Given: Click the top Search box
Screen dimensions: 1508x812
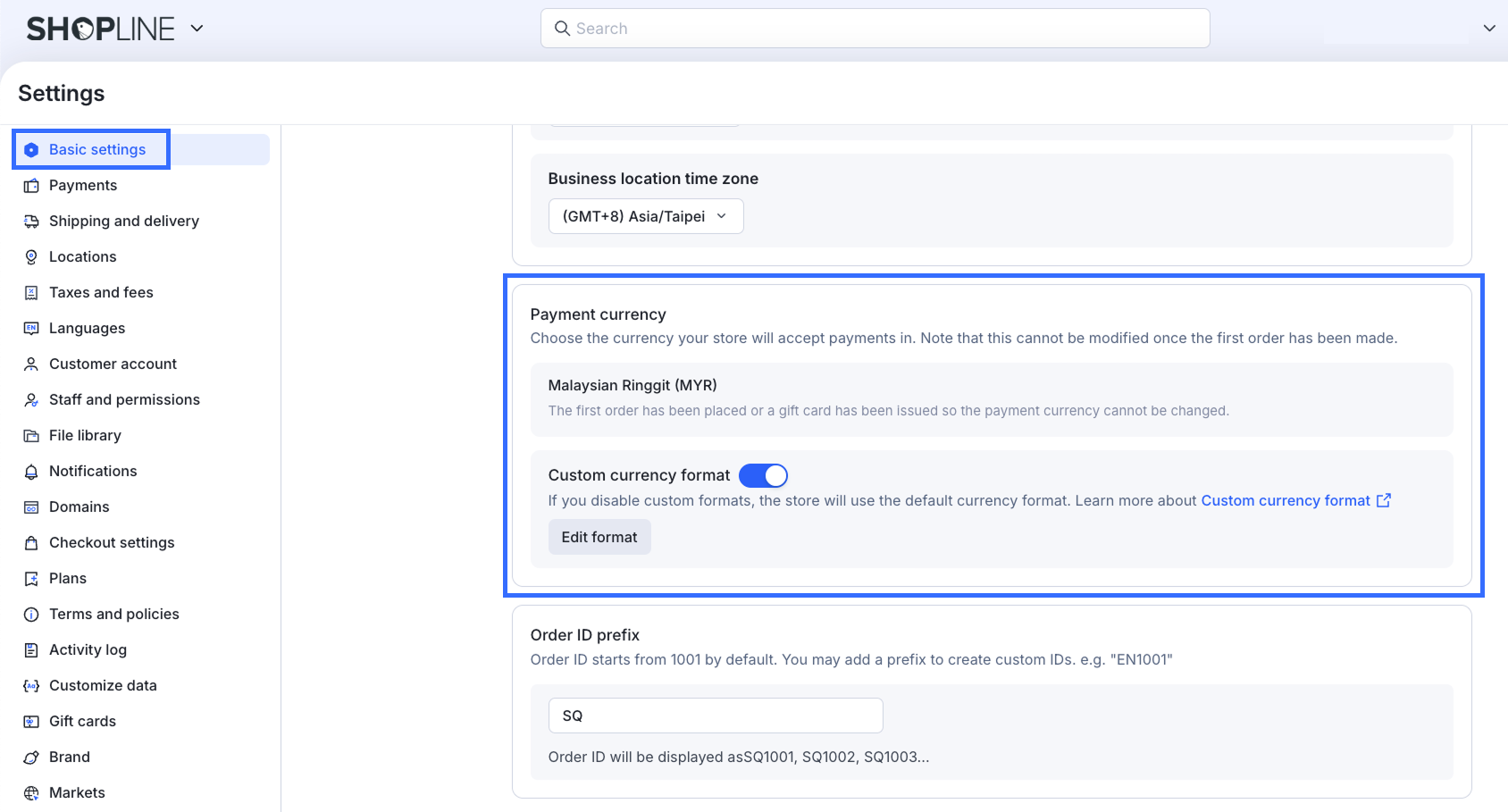Looking at the screenshot, I should 875,29.
